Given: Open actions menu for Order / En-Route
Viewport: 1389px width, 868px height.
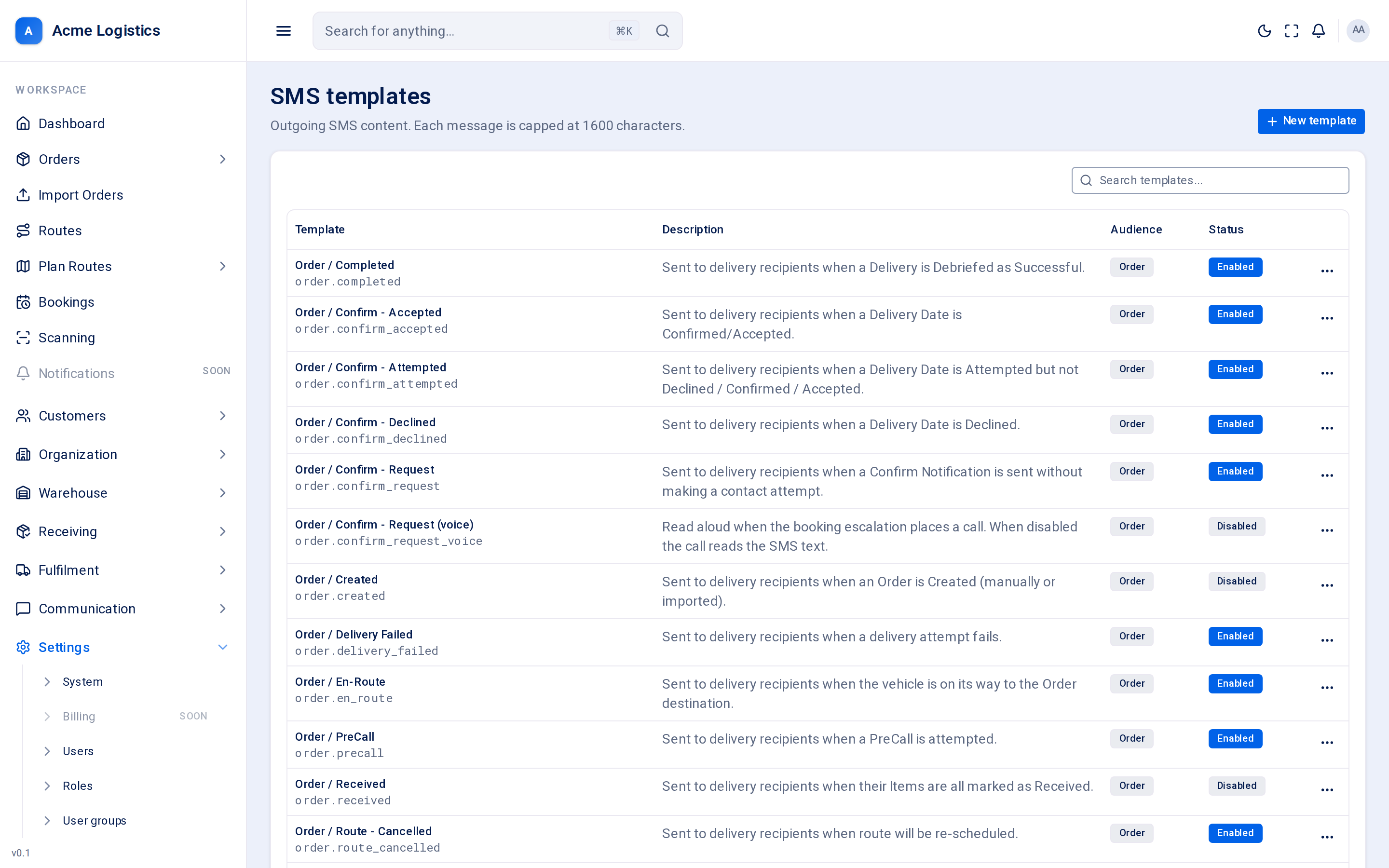Looking at the screenshot, I should tap(1327, 688).
